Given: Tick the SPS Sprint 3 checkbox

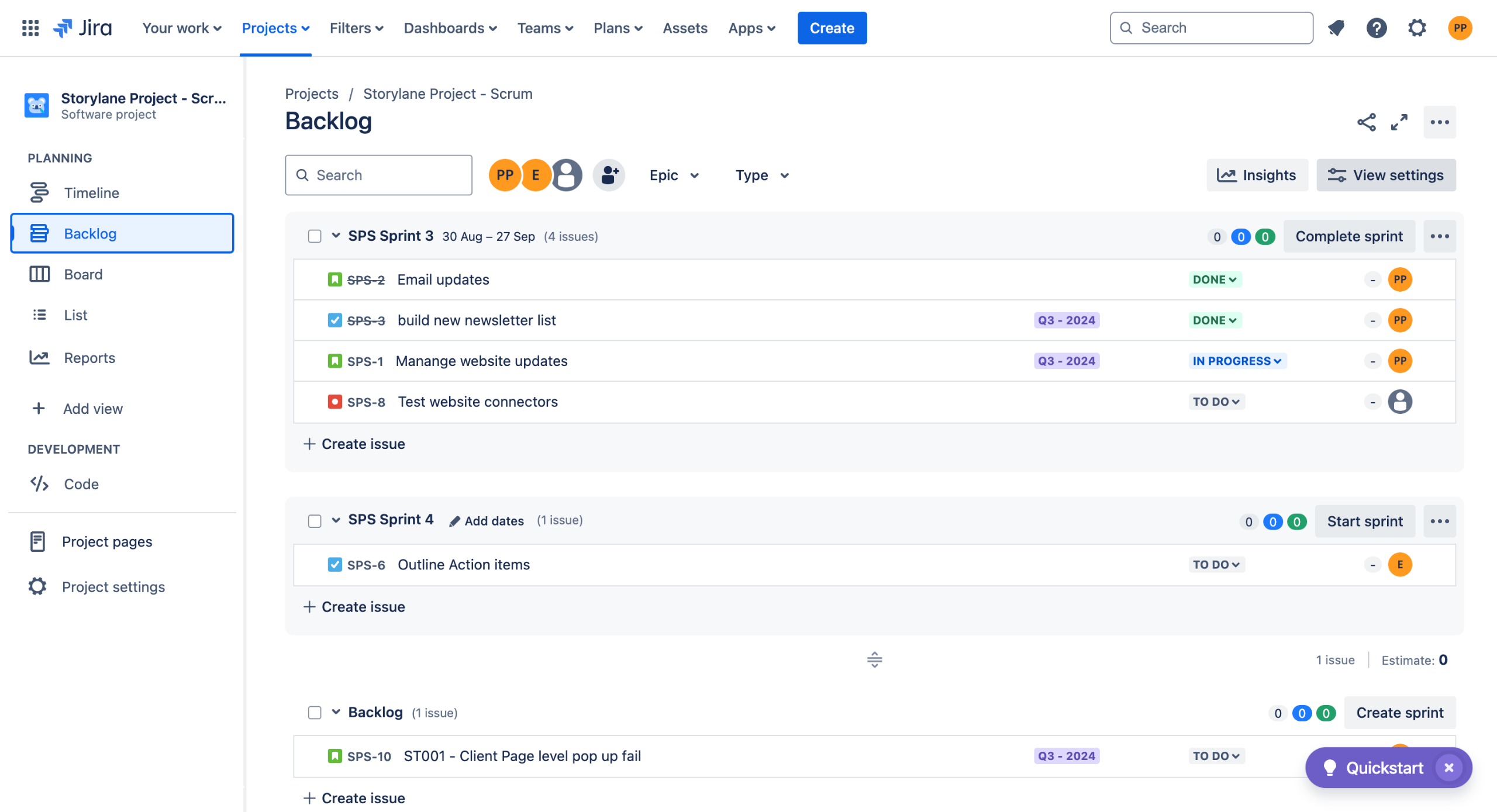Looking at the screenshot, I should 315,236.
